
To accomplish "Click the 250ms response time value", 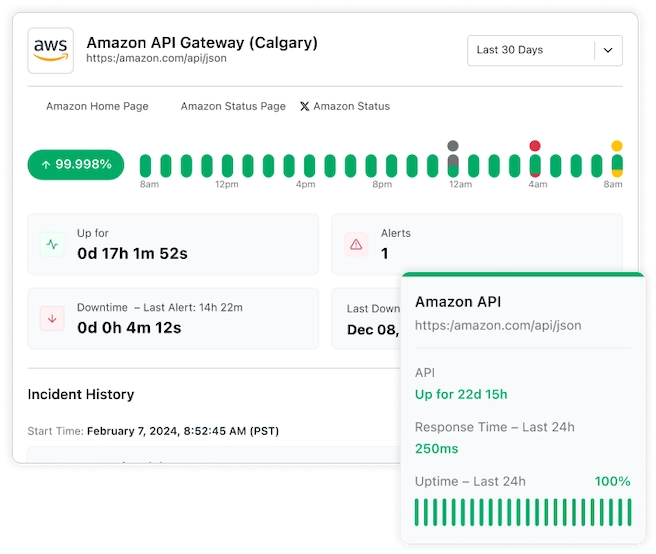I will (x=437, y=449).
